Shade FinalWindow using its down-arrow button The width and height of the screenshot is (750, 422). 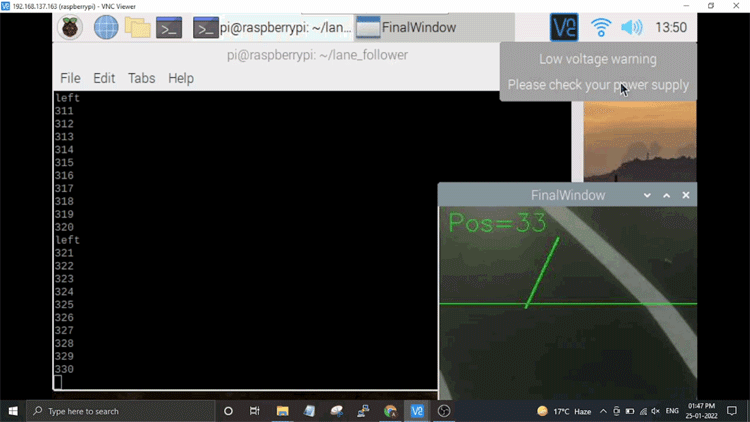pyautogui.click(x=647, y=195)
